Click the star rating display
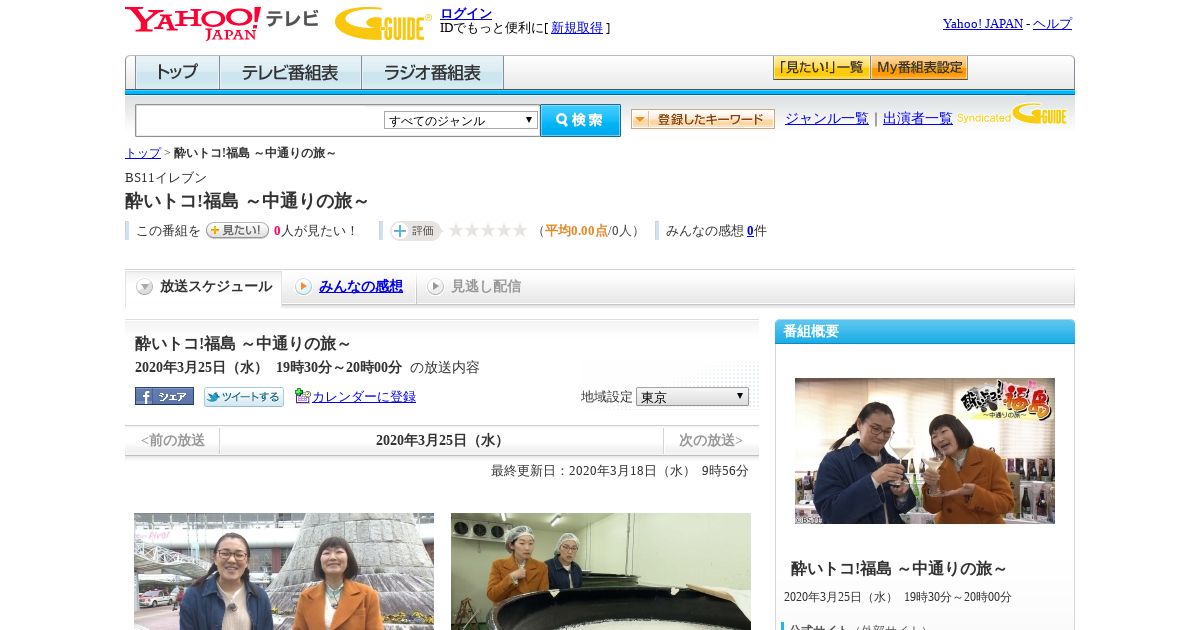 coord(487,231)
